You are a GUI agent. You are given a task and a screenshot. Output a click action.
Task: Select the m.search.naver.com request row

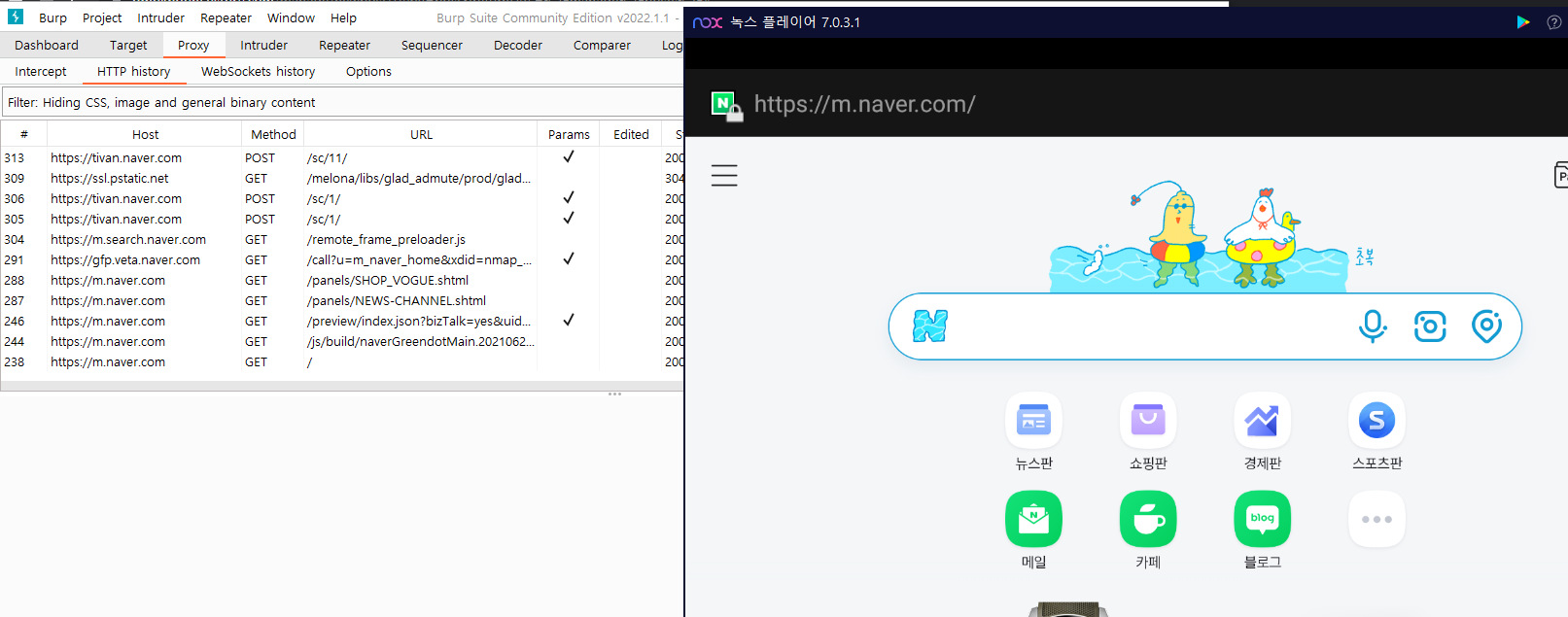click(x=342, y=239)
